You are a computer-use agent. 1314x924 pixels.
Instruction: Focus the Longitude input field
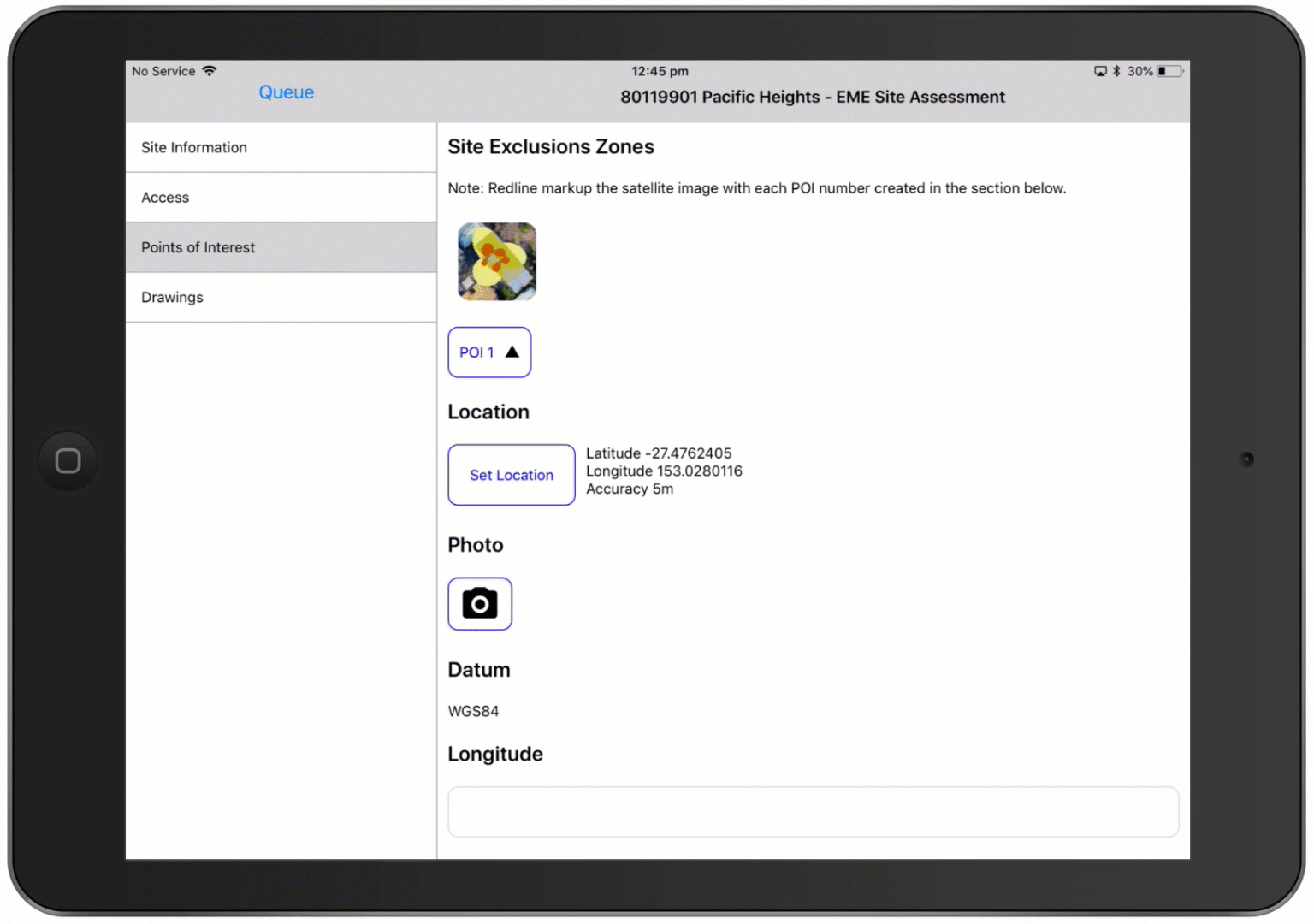coord(814,812)
